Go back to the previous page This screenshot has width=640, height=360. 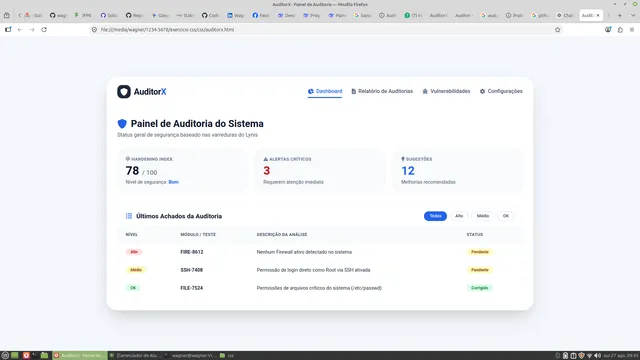(20, 29)
